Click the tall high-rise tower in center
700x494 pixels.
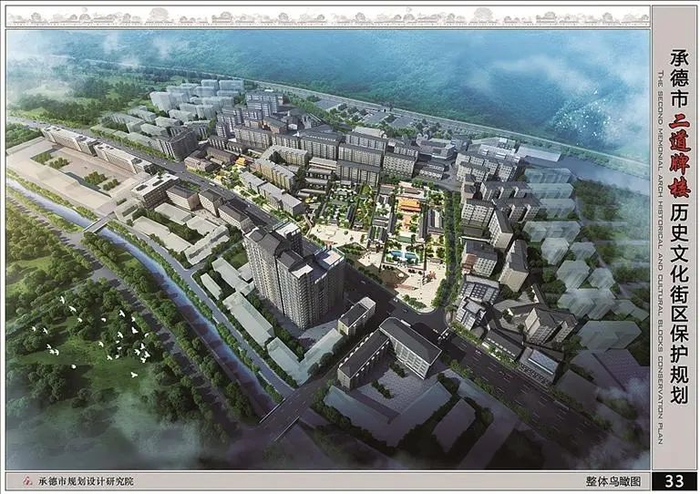[295, 276]
